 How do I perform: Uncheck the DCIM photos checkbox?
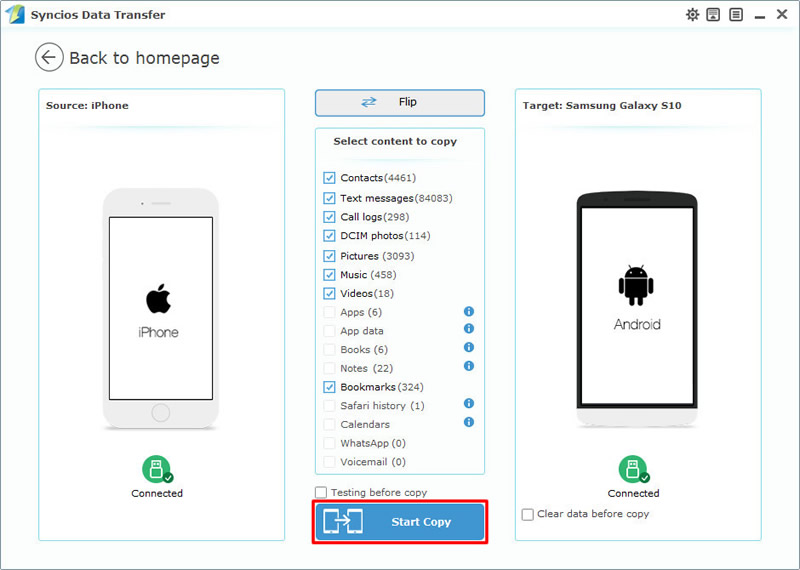point(329,236)
